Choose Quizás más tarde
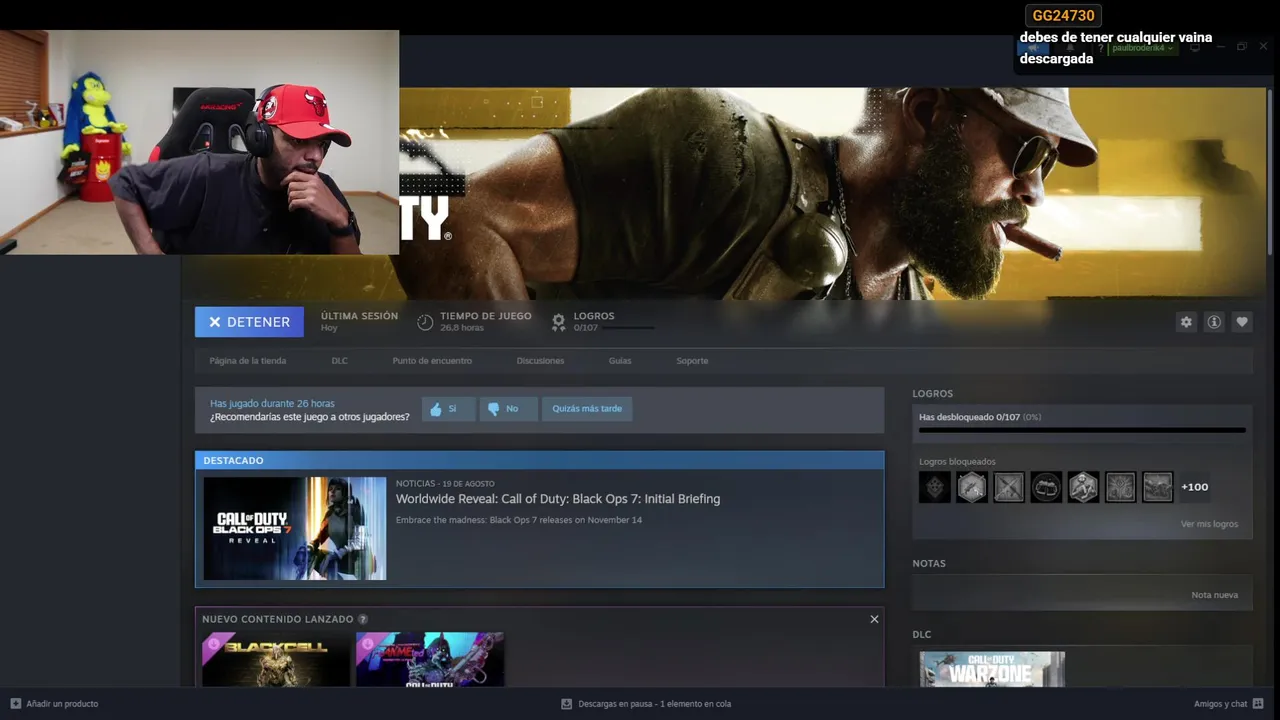 pyautogui.click(x=587, y=408)
